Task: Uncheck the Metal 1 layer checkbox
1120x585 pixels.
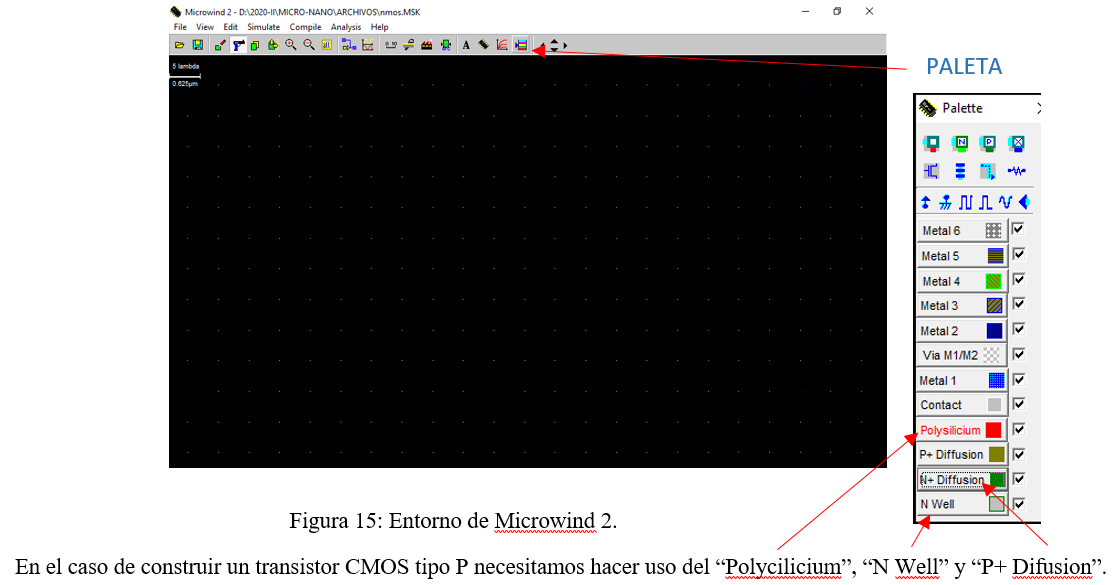Action: (1019, 379)
